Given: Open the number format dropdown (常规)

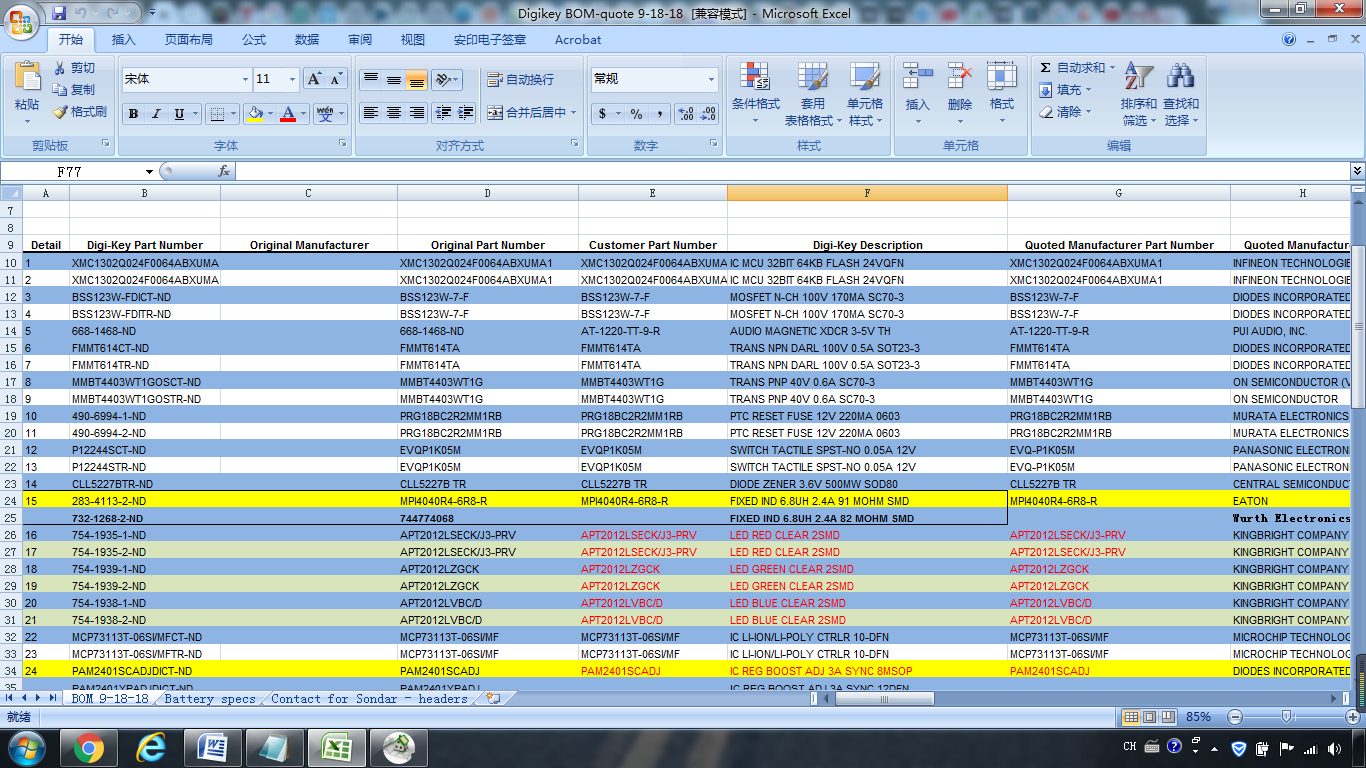Looking at the screenshot, I should (x=712, y=79).
